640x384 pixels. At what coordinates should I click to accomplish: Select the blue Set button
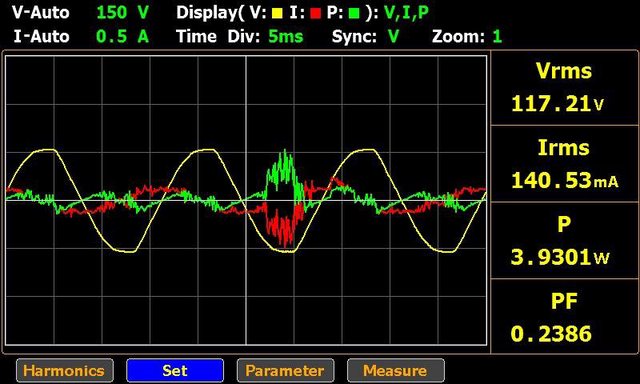(x=175, y=371)
